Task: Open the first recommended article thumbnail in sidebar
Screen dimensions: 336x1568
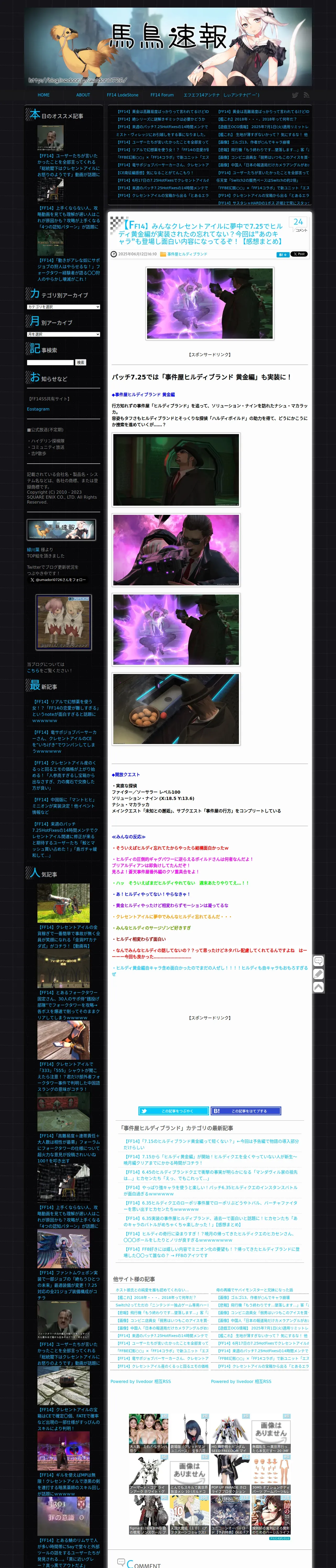Action: point(50,139)
